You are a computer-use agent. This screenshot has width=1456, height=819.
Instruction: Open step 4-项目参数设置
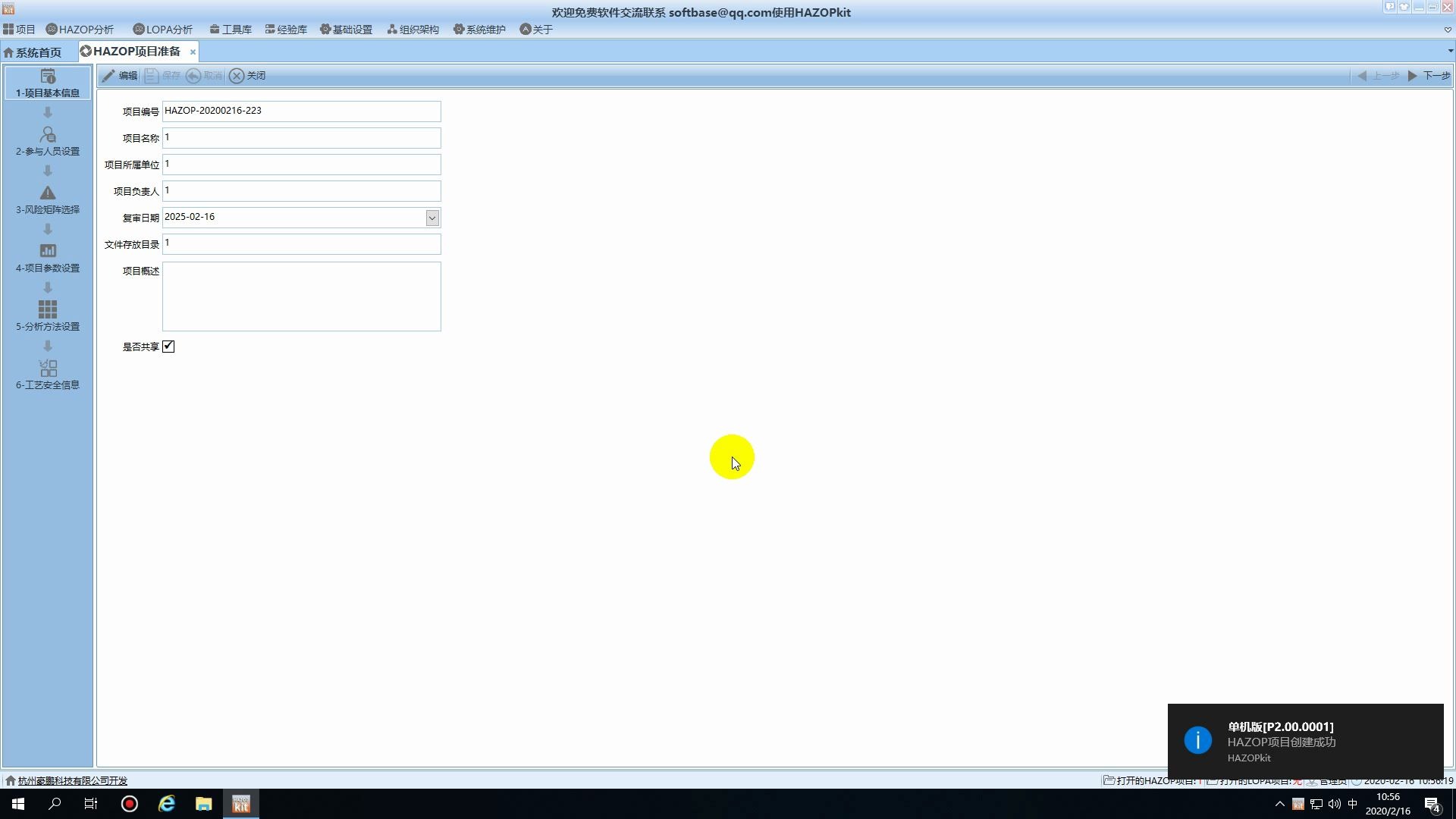tap(47, 259)
